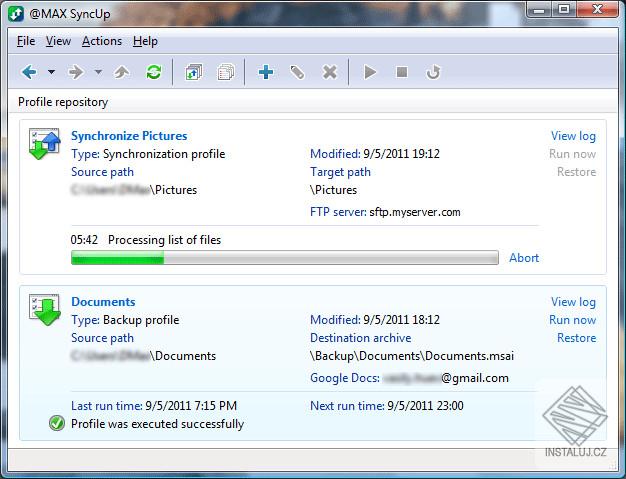Click the @MAX SyncUp title bar app icon
The width and height of the screenshot is (626, 479).
pos(16,14)
